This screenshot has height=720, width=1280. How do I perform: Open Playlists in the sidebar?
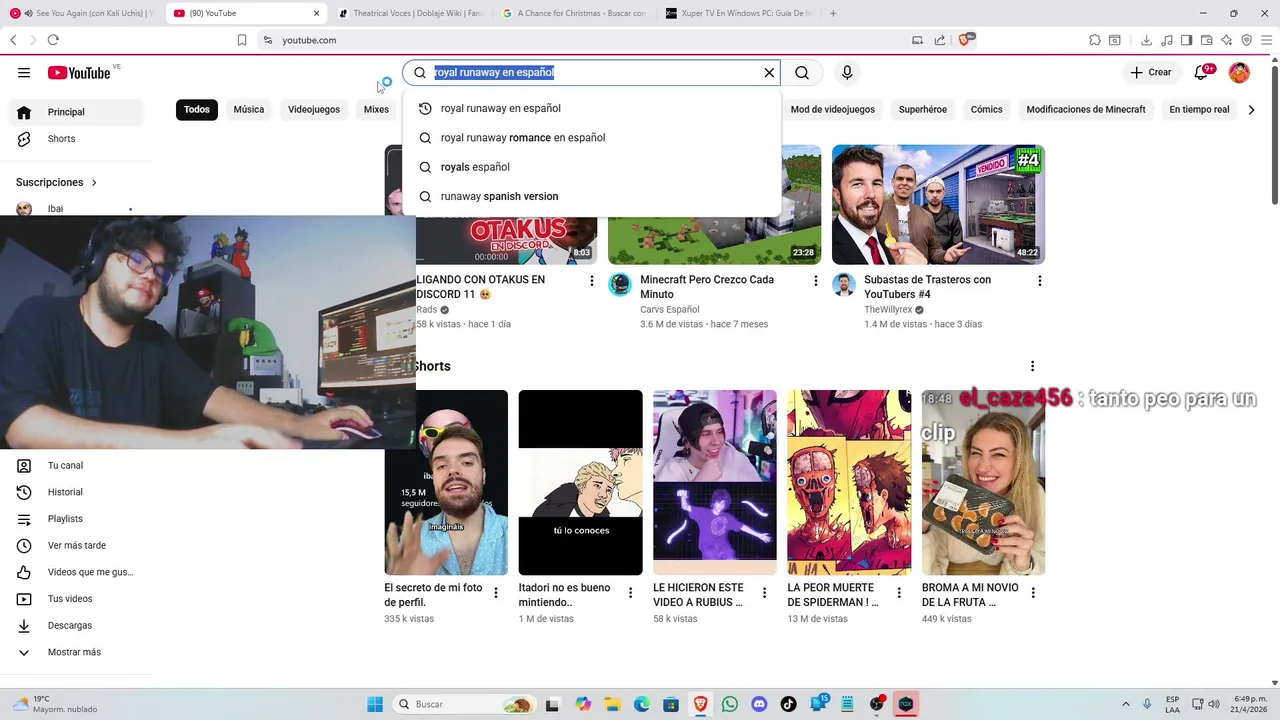click(76, 519)
